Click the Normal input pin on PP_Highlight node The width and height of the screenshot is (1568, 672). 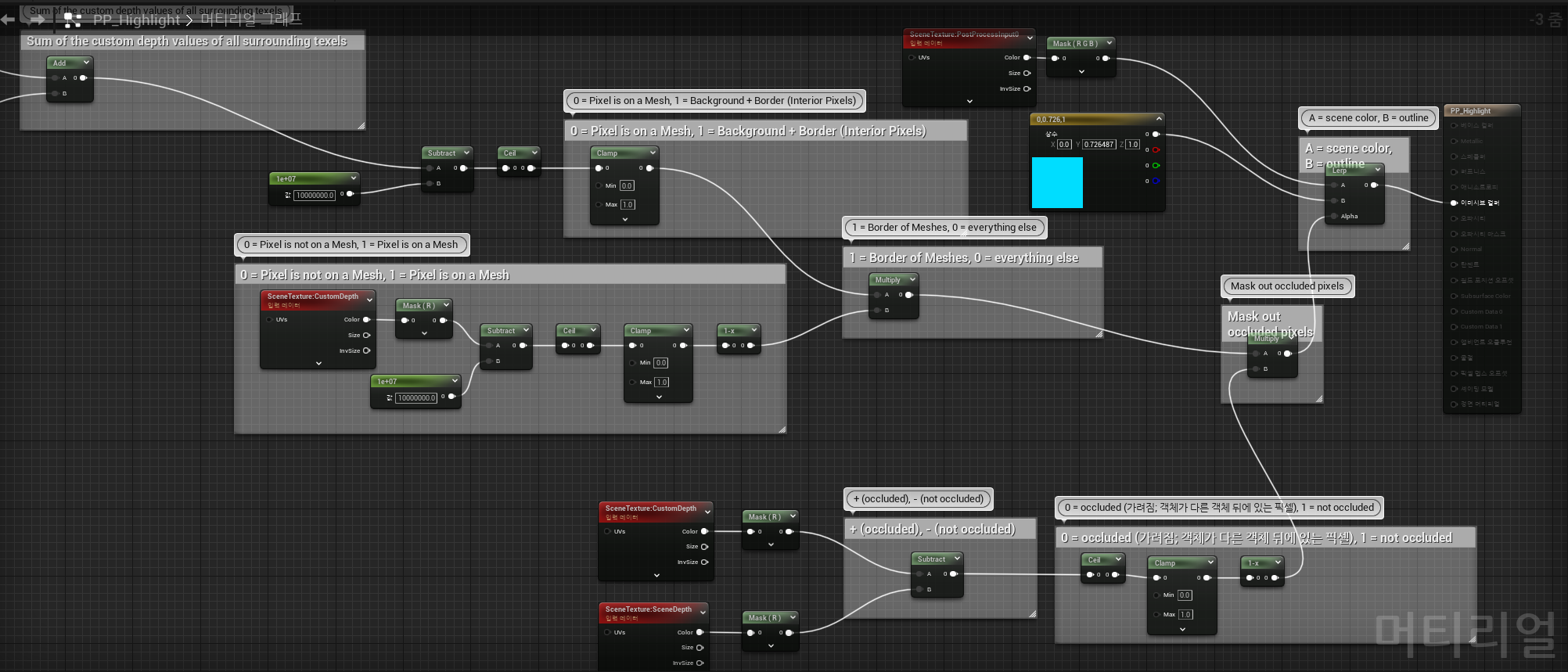(1455, 249)
